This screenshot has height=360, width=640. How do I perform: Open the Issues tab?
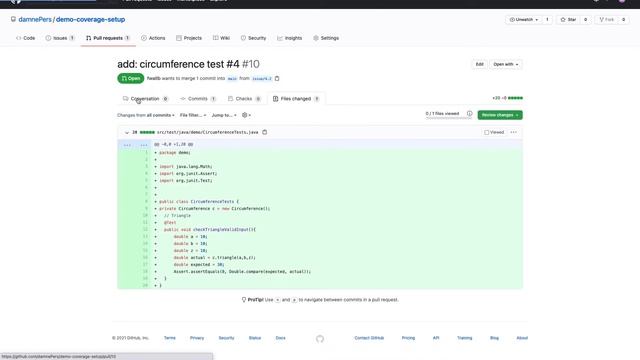(60, 38)
